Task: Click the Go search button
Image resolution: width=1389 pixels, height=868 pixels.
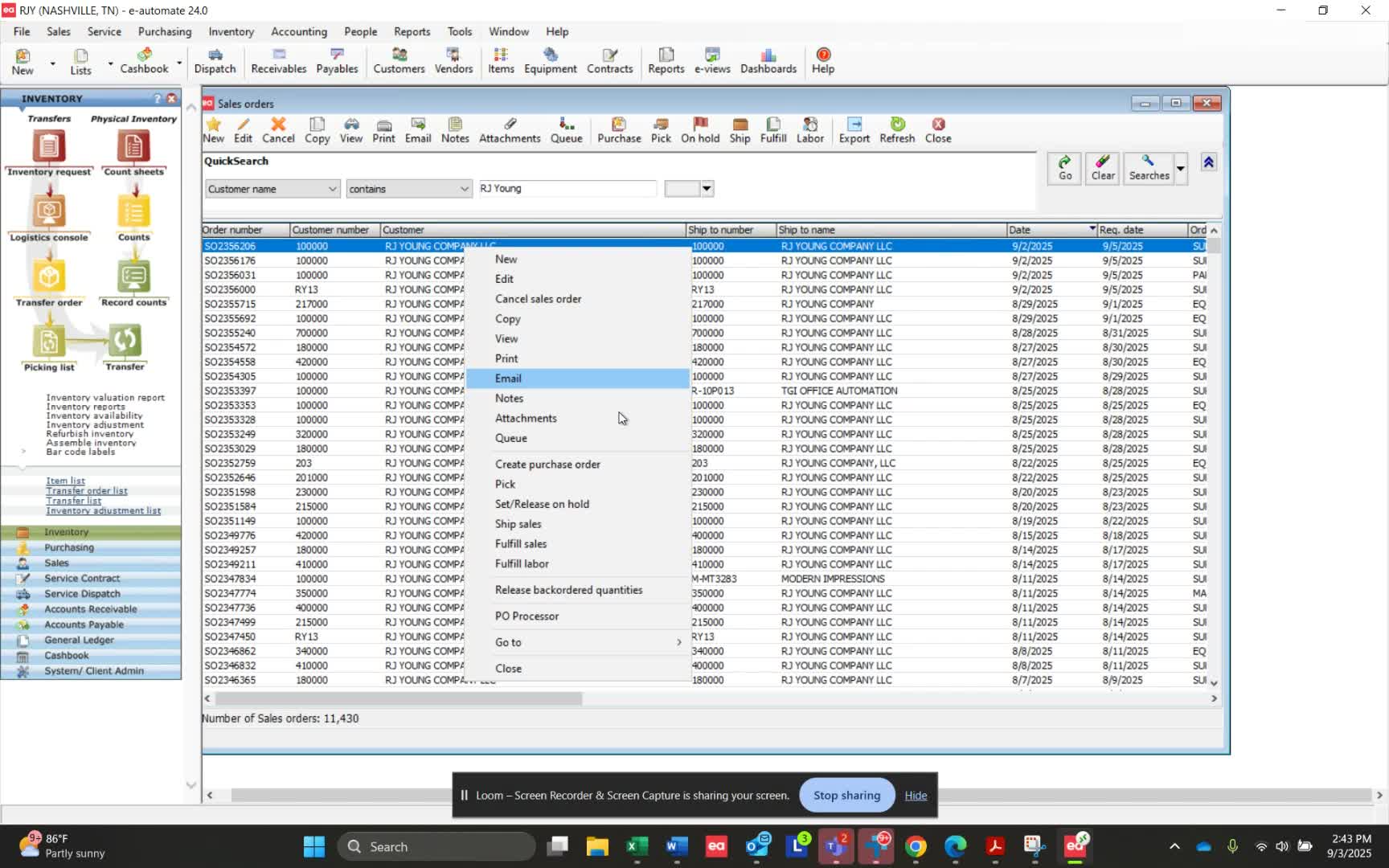Action: (x=1065, y=168)
